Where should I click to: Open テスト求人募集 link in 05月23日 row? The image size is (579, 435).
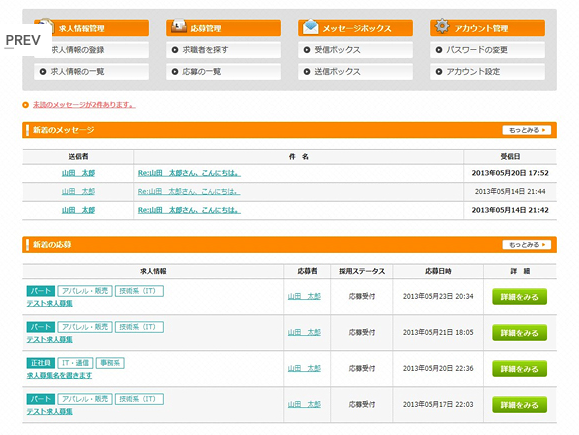[49, 304]
